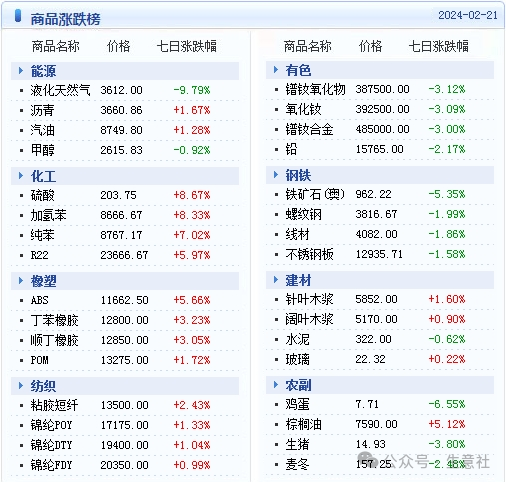This screenshot has width=506, height=482.
Task: Select 水泥 commodity name
Action: coord(297,339)
